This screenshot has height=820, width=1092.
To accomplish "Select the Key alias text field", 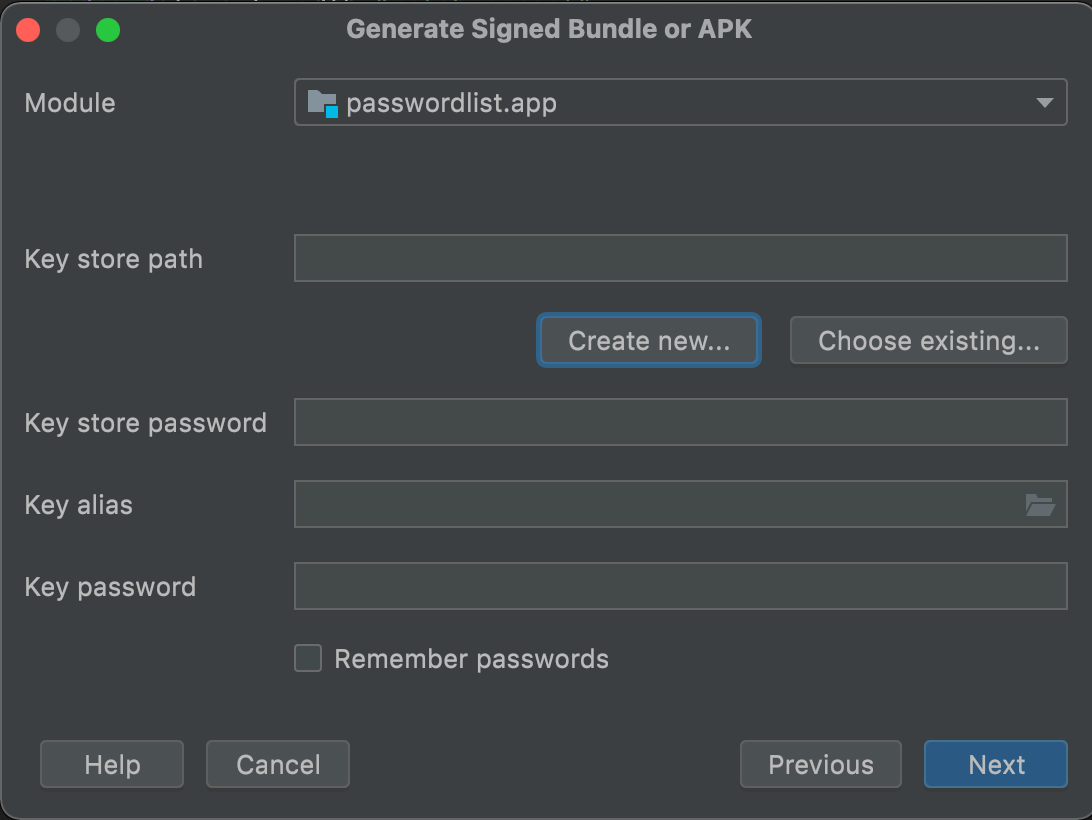I will tap(655, 505).
